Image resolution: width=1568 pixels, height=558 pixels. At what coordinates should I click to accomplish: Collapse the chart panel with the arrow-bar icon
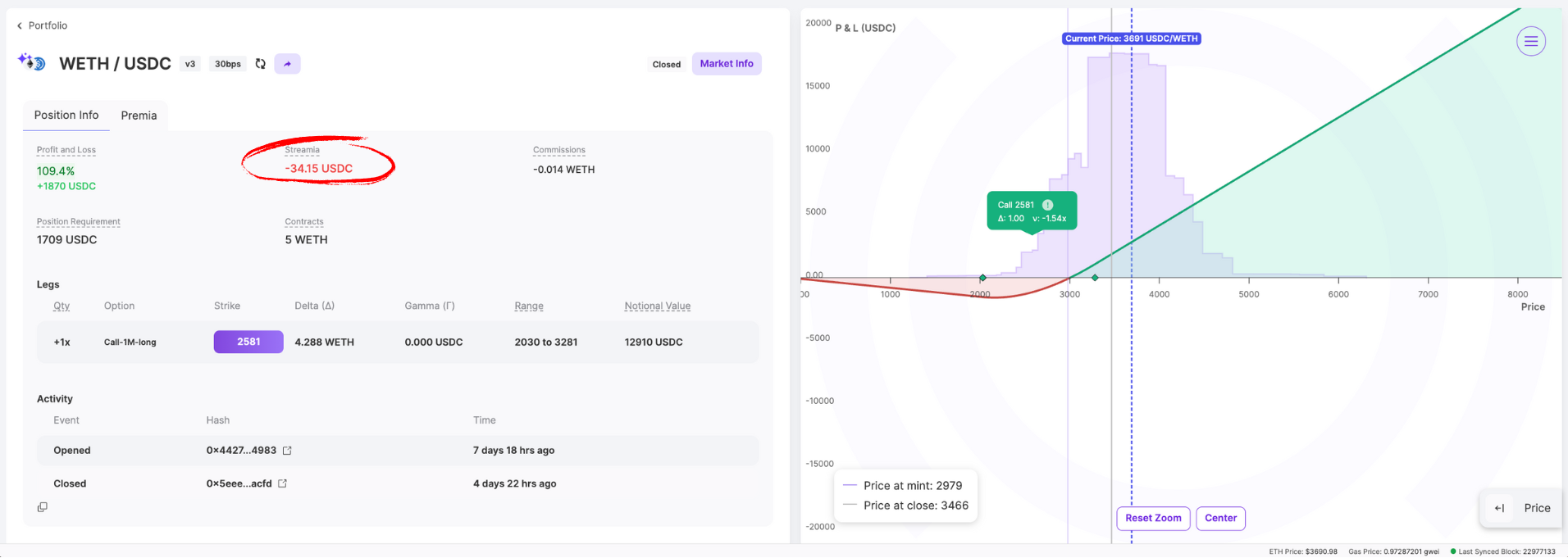pos(1500,508)
